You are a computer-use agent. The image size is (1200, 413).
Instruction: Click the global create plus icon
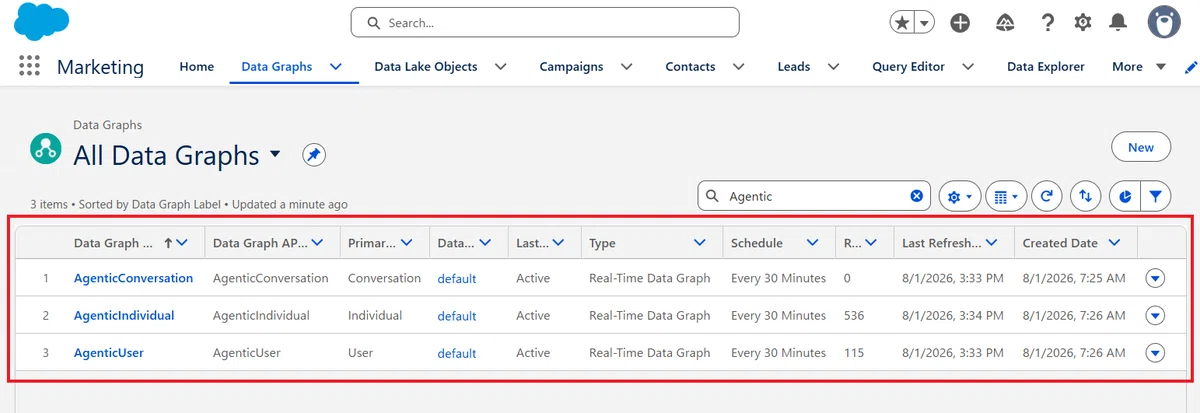[960, 22]
